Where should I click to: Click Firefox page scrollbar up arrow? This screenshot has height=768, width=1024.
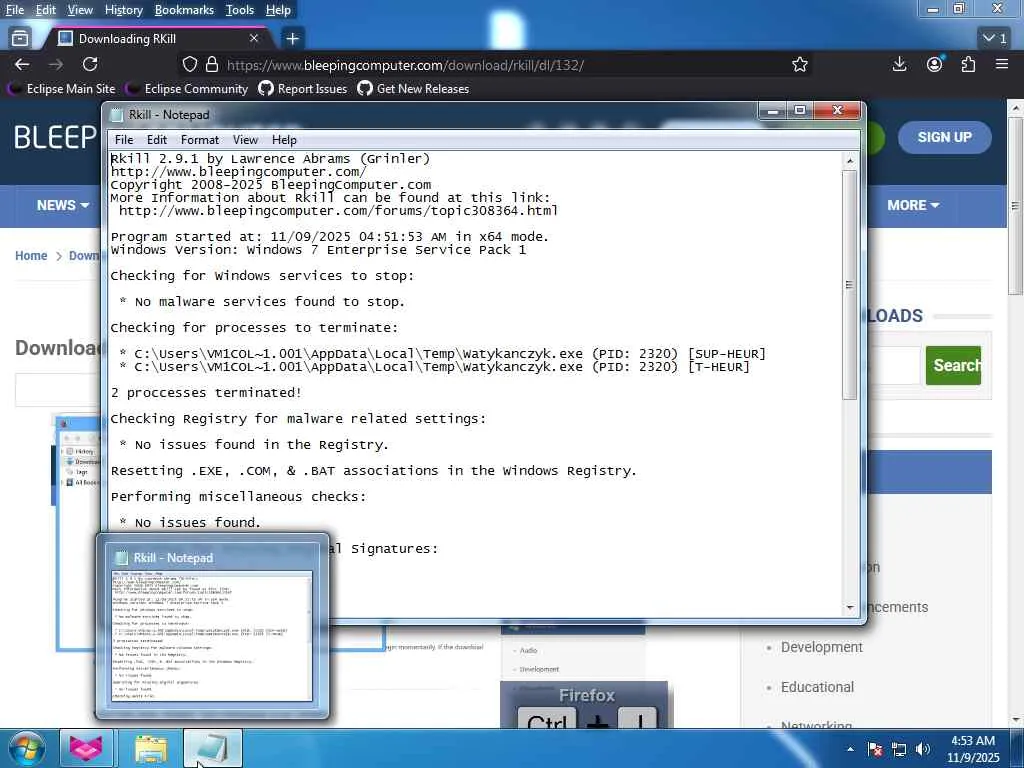[x=1016, y=107]
